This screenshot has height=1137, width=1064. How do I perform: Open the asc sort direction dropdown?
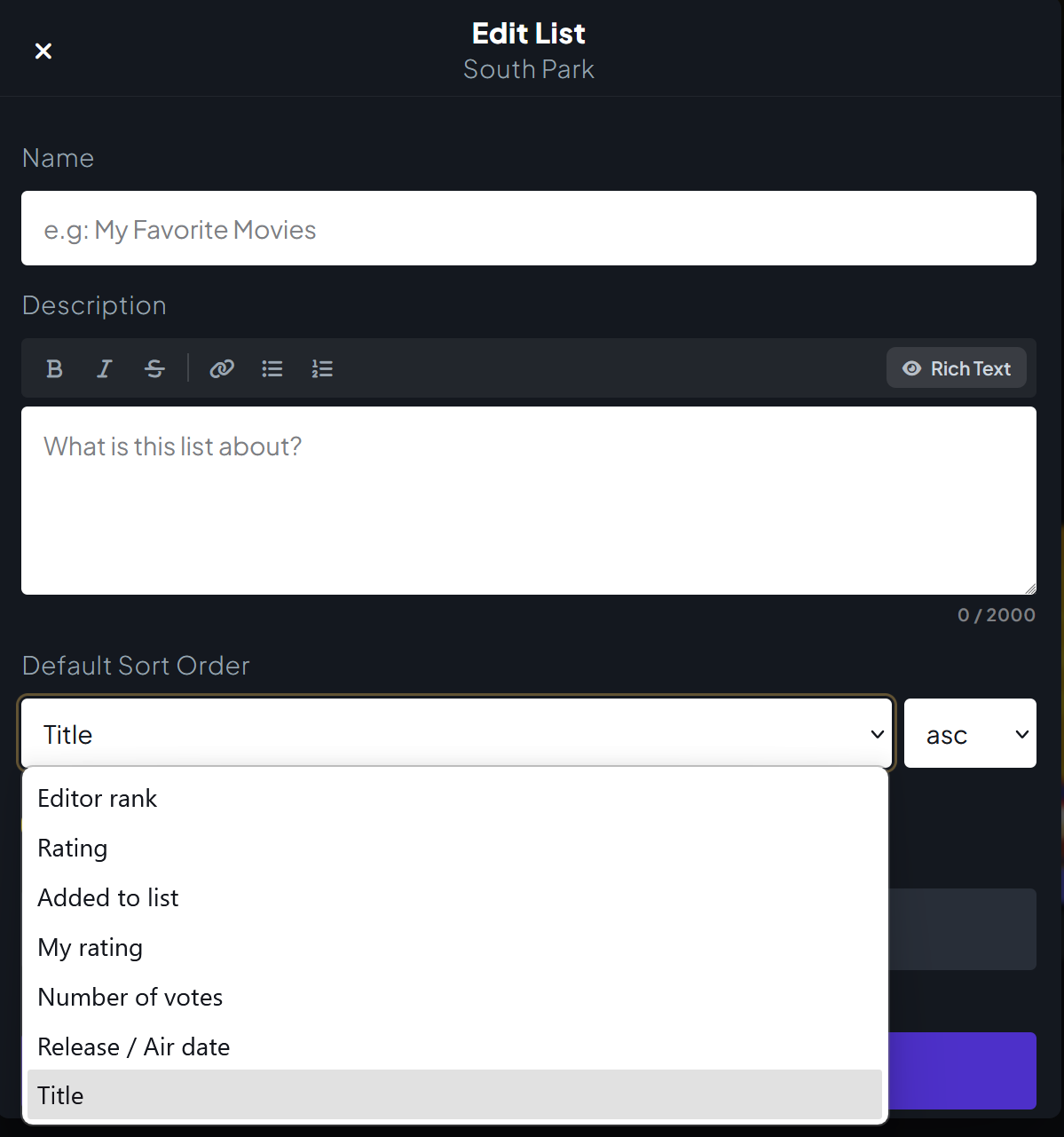point(970,734)
